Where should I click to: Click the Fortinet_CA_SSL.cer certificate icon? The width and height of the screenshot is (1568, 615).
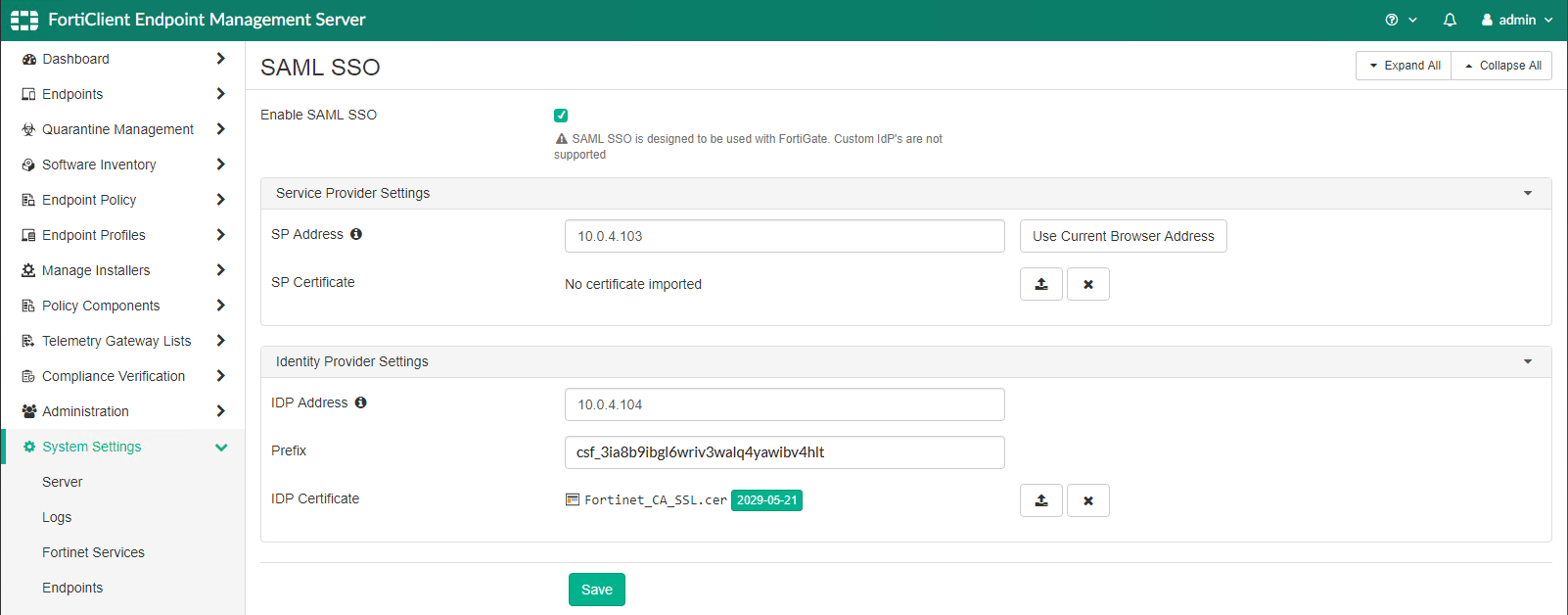coord(573,499)
